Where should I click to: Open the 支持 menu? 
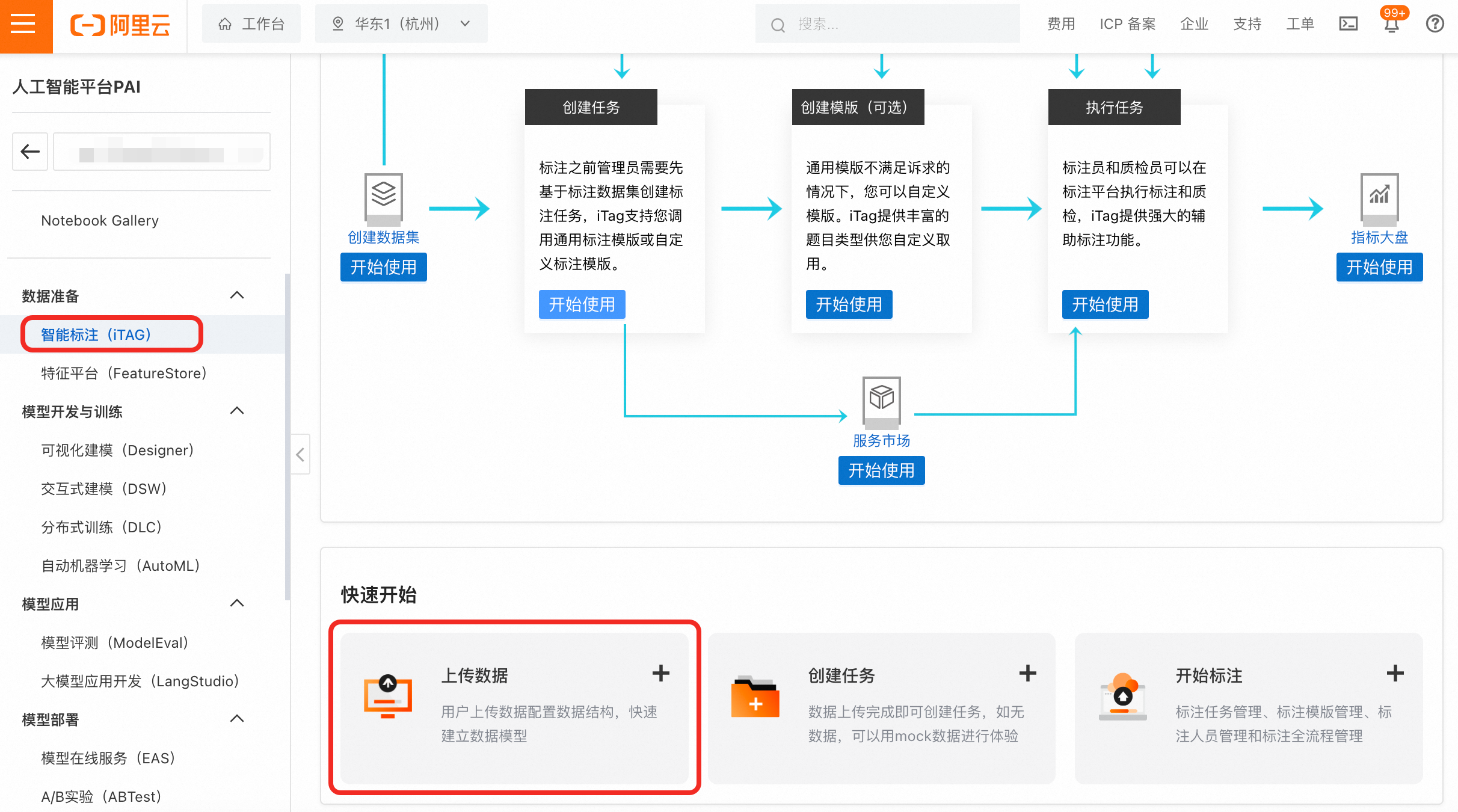[x=1247, y=24]
